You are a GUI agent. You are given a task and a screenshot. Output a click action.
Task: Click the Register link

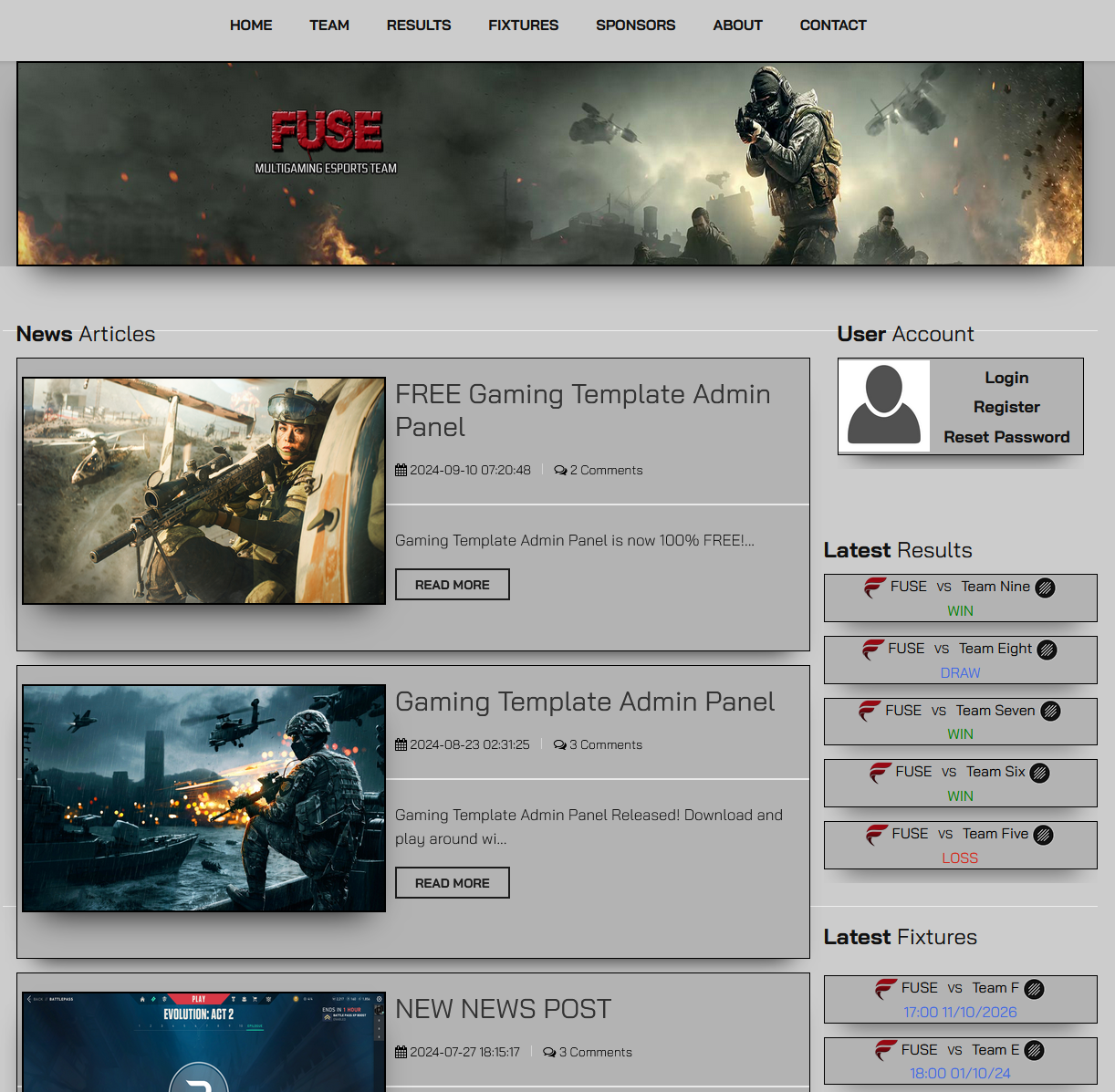pyautogui.click(x=1006, y=407)
